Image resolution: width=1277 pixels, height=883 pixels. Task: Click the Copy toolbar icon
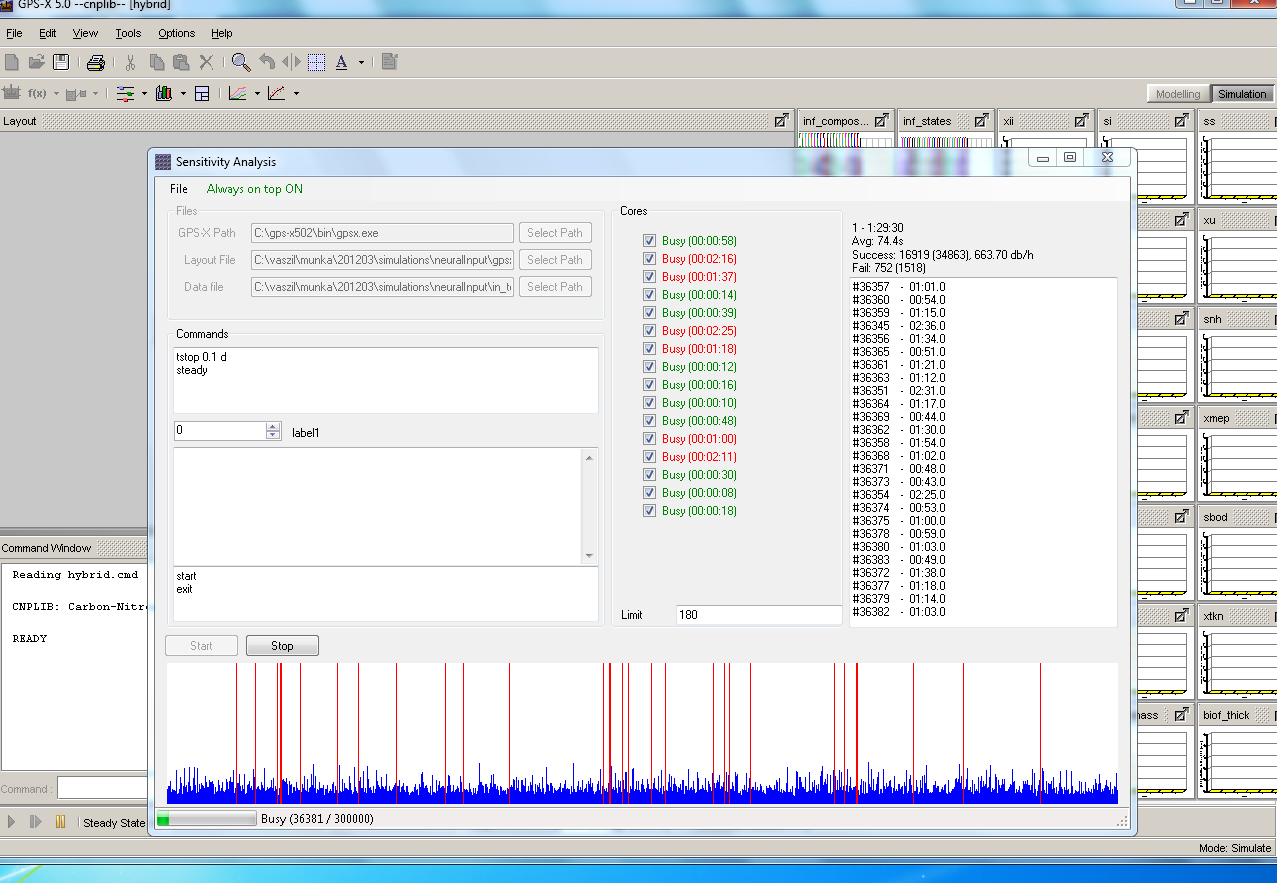point(157,62)
